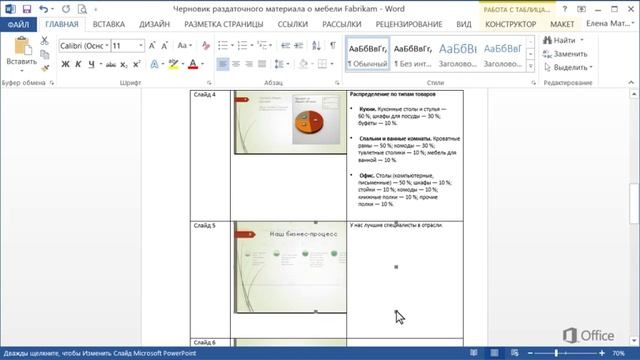Open font dialog launcher in Шрифт group
Image resolution: width=640 pixels, height=360 pixels.
209,83
